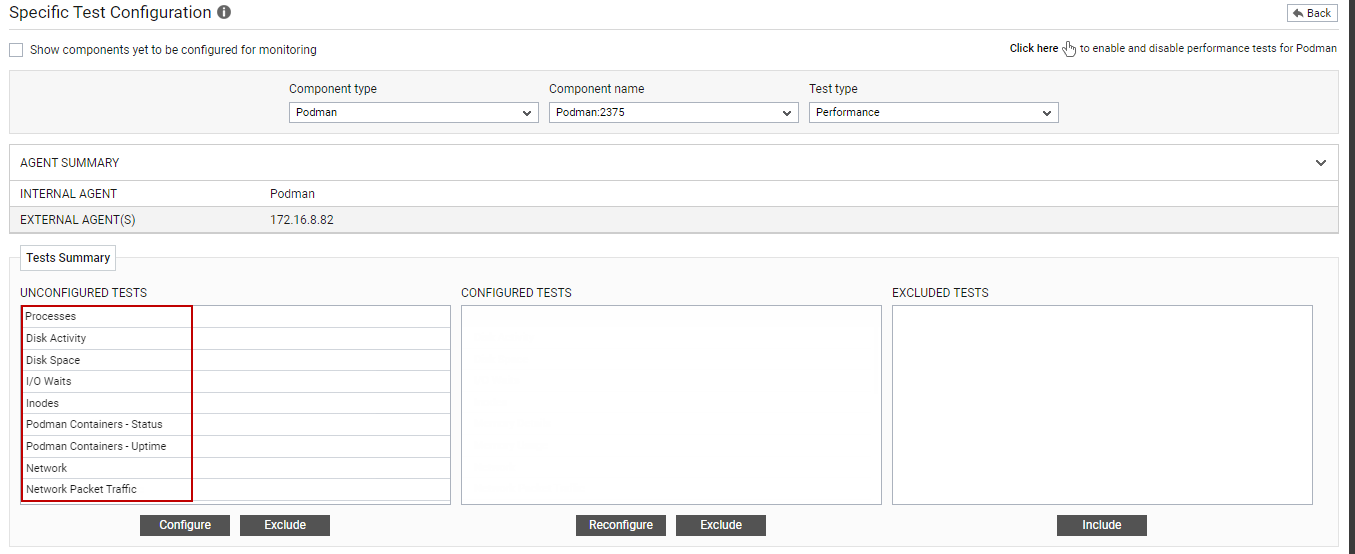1355x554 pixels.
Task: Click Configure button under unconfigured tests
Action: (x=185, y=525)
